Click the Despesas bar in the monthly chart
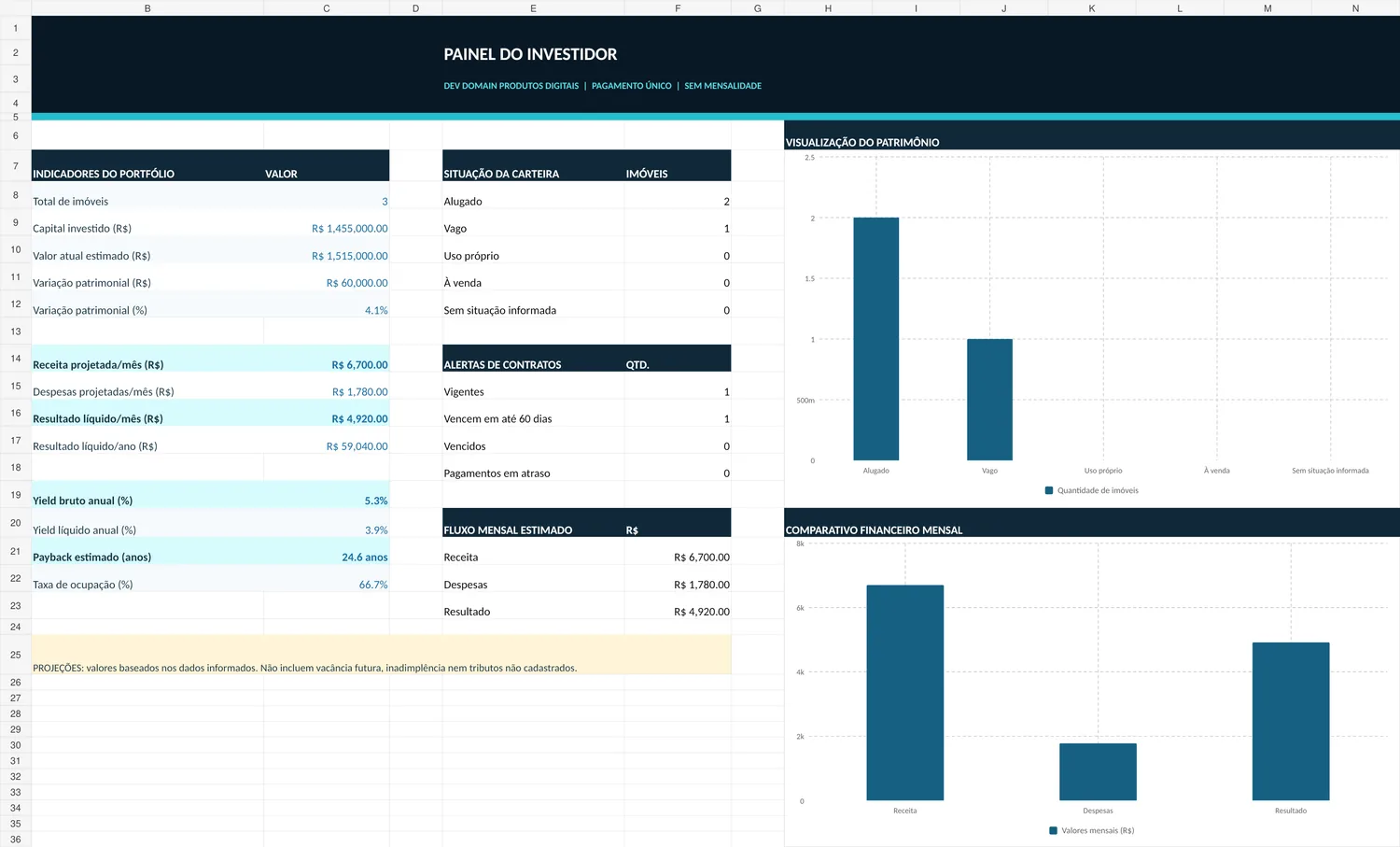This screenshot has width=1400, height=847. pyautogui.click(x=1098, y=772)
